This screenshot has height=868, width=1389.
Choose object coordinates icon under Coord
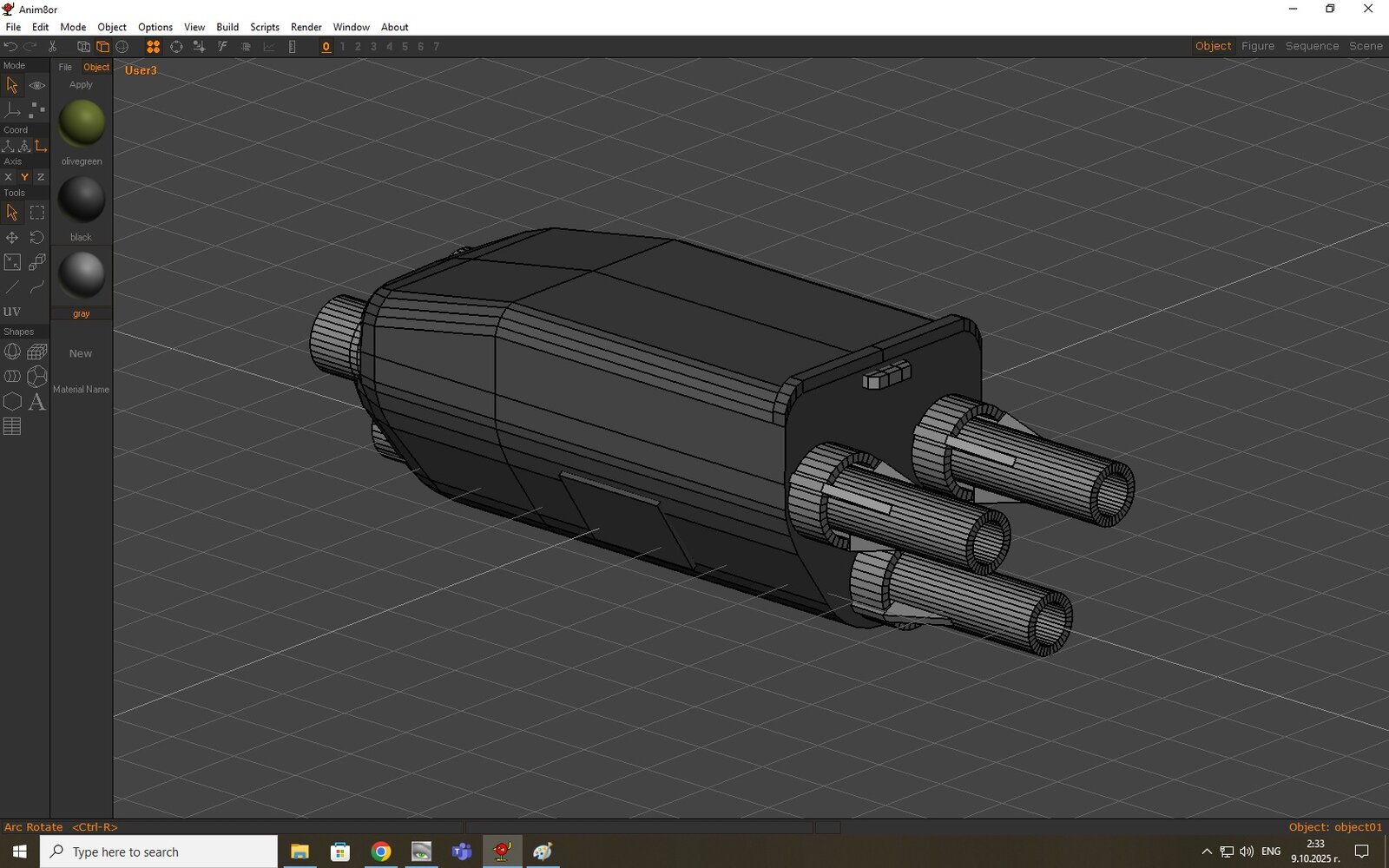[x=24, y=146]
